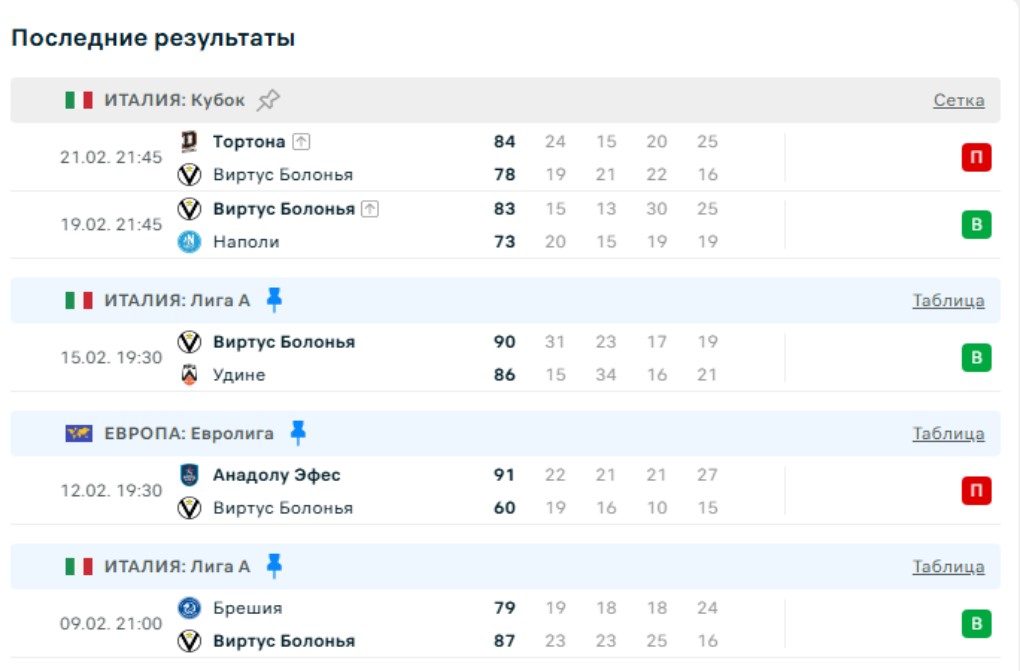Unpin the Europe Euroleague section
The image size is (1020, 671).
click(x=298, y=433)
